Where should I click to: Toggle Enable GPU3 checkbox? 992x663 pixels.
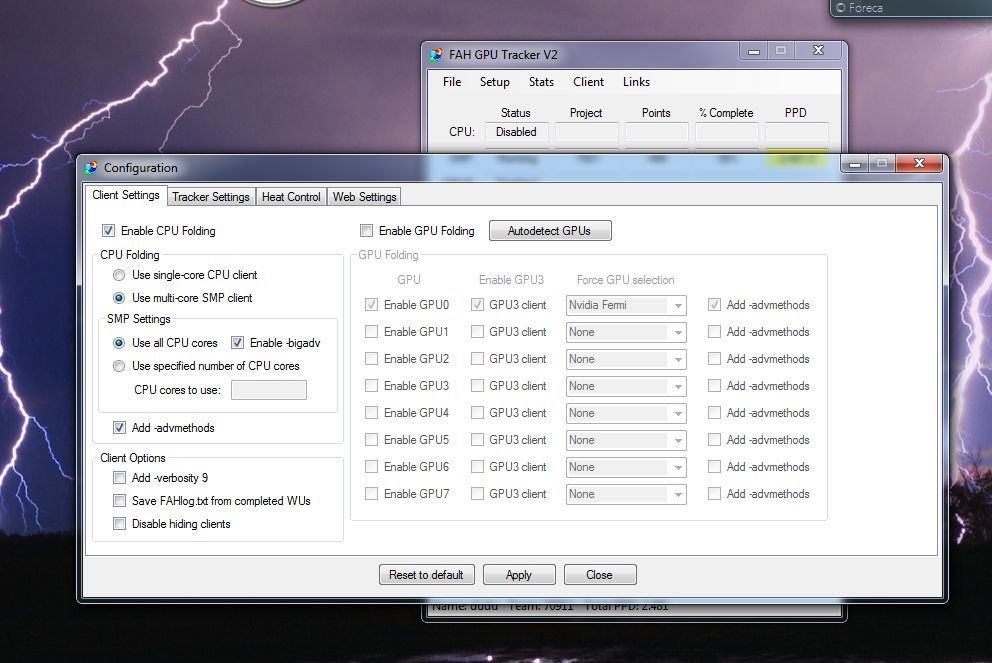pyautogui.click(x=371, y=385)
